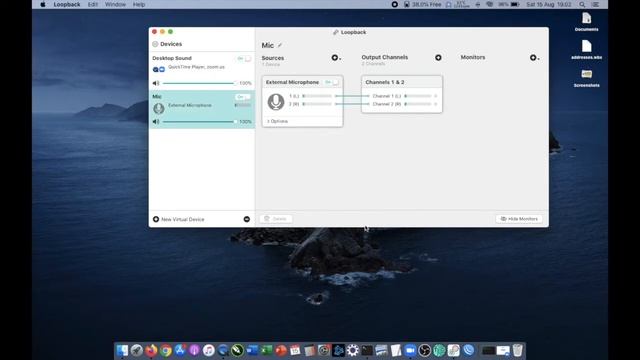Open Documents folder on the desktop

pos(587,22)
